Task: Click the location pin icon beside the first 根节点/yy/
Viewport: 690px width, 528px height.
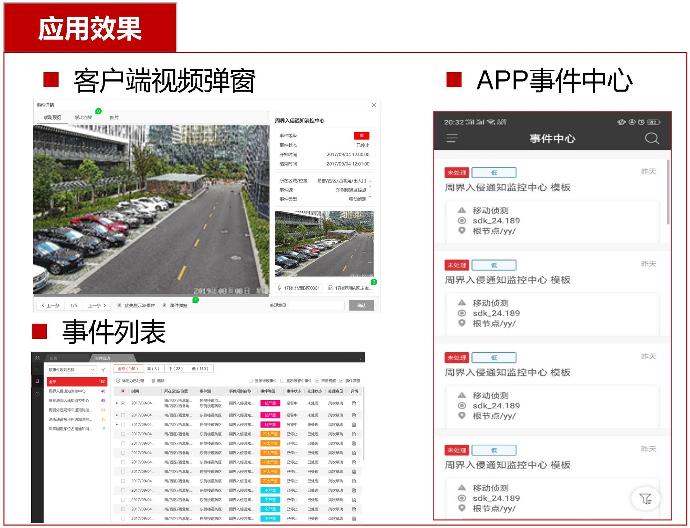Action: [x=461, y=231]
